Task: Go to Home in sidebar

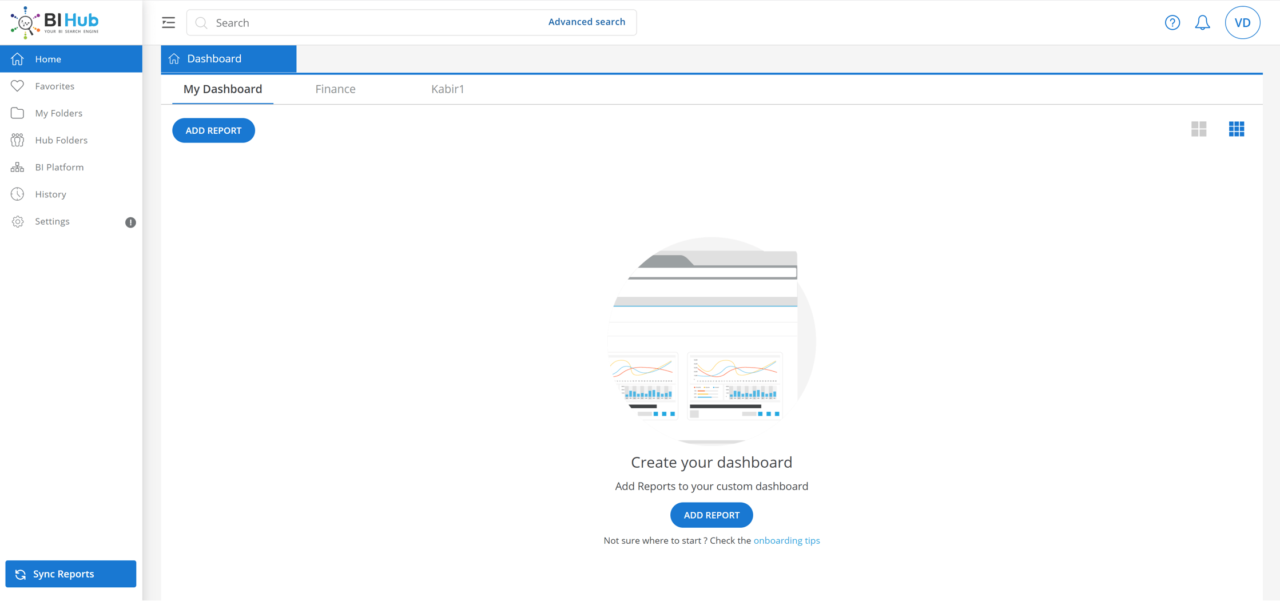Action: pyautogui.click(x=71, y=59)
